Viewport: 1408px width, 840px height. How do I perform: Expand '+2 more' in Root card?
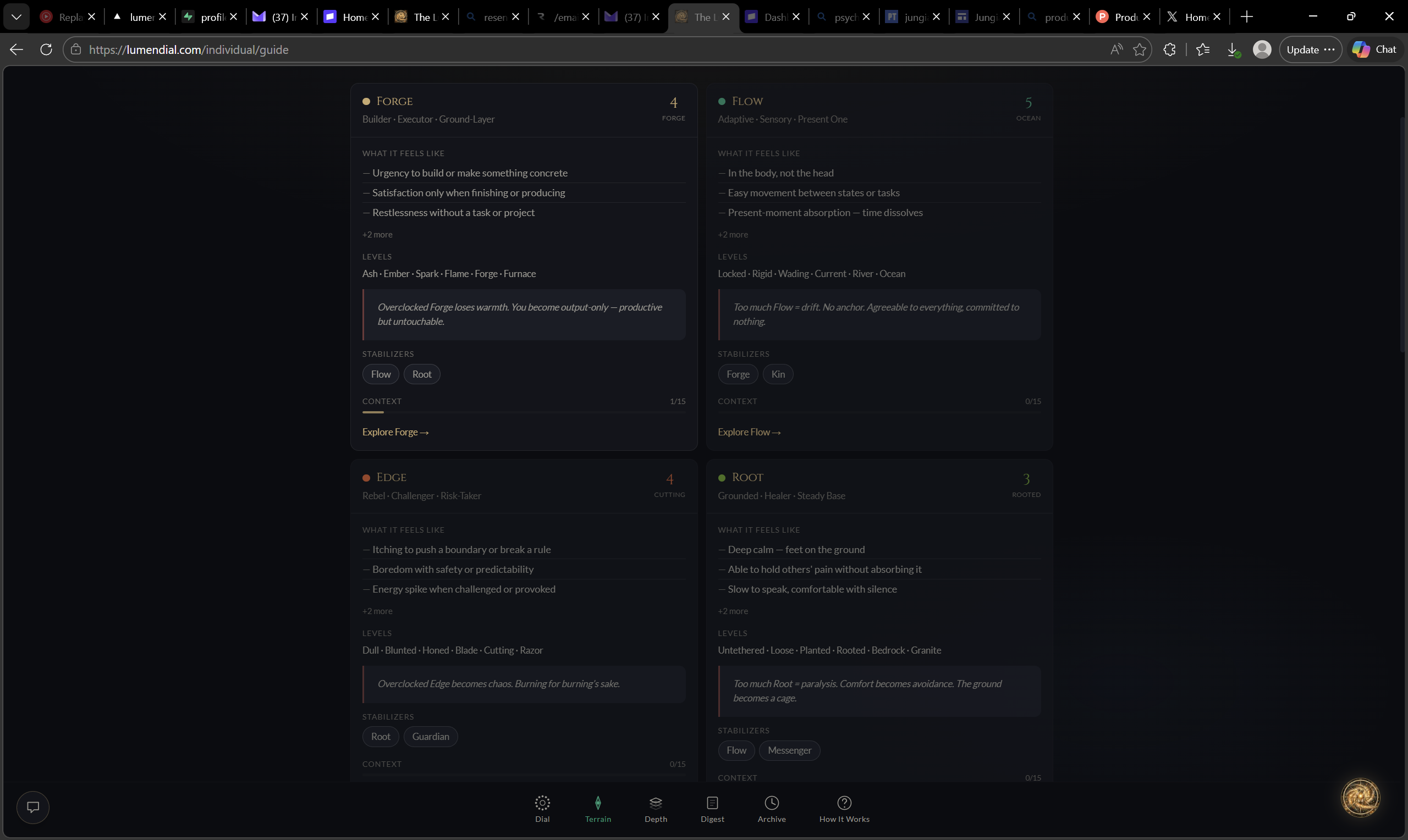pos(733,611)
